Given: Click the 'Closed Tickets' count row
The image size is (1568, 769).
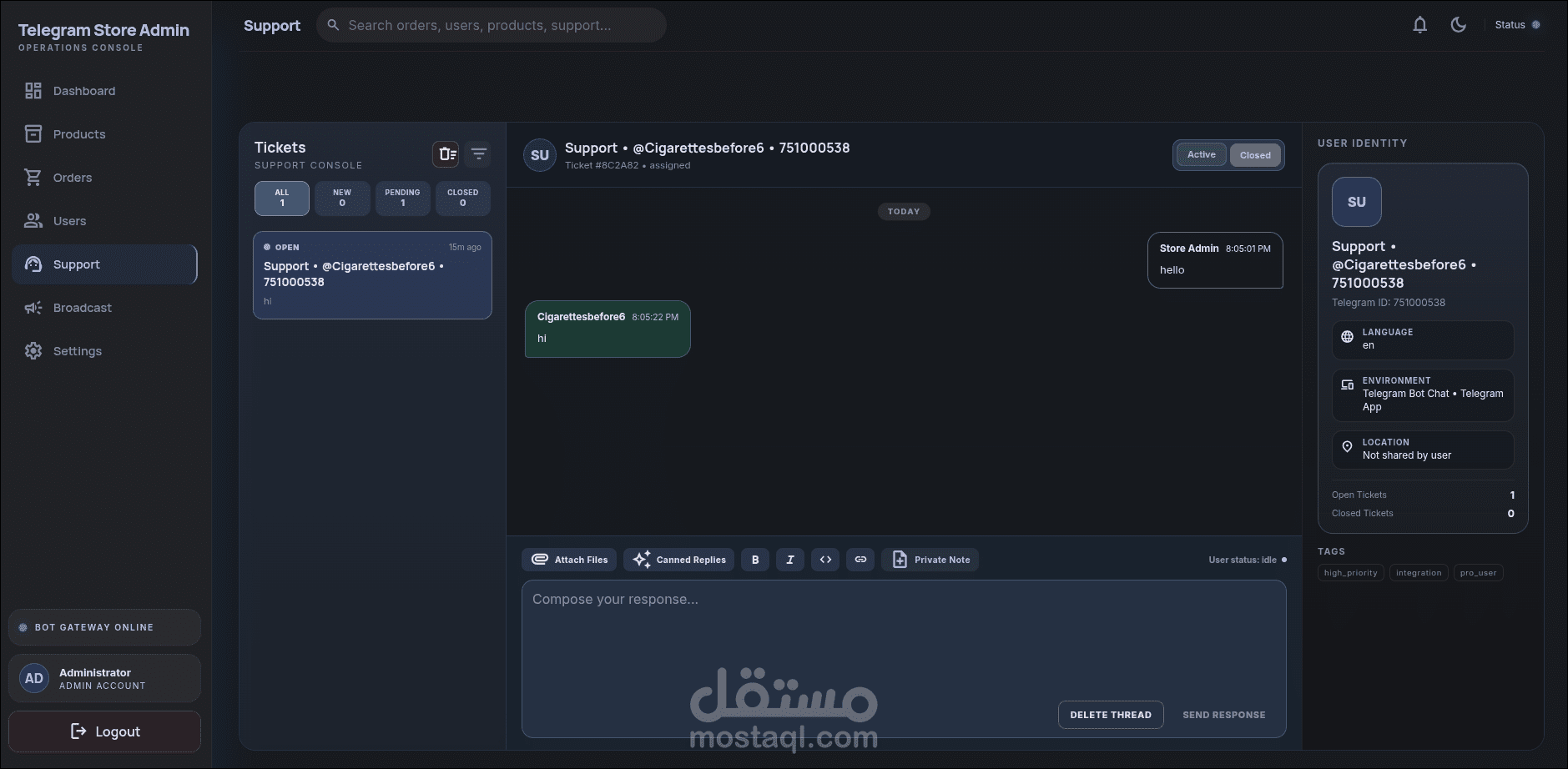Looking at the screenshot, I should (x=1423, y=513).
